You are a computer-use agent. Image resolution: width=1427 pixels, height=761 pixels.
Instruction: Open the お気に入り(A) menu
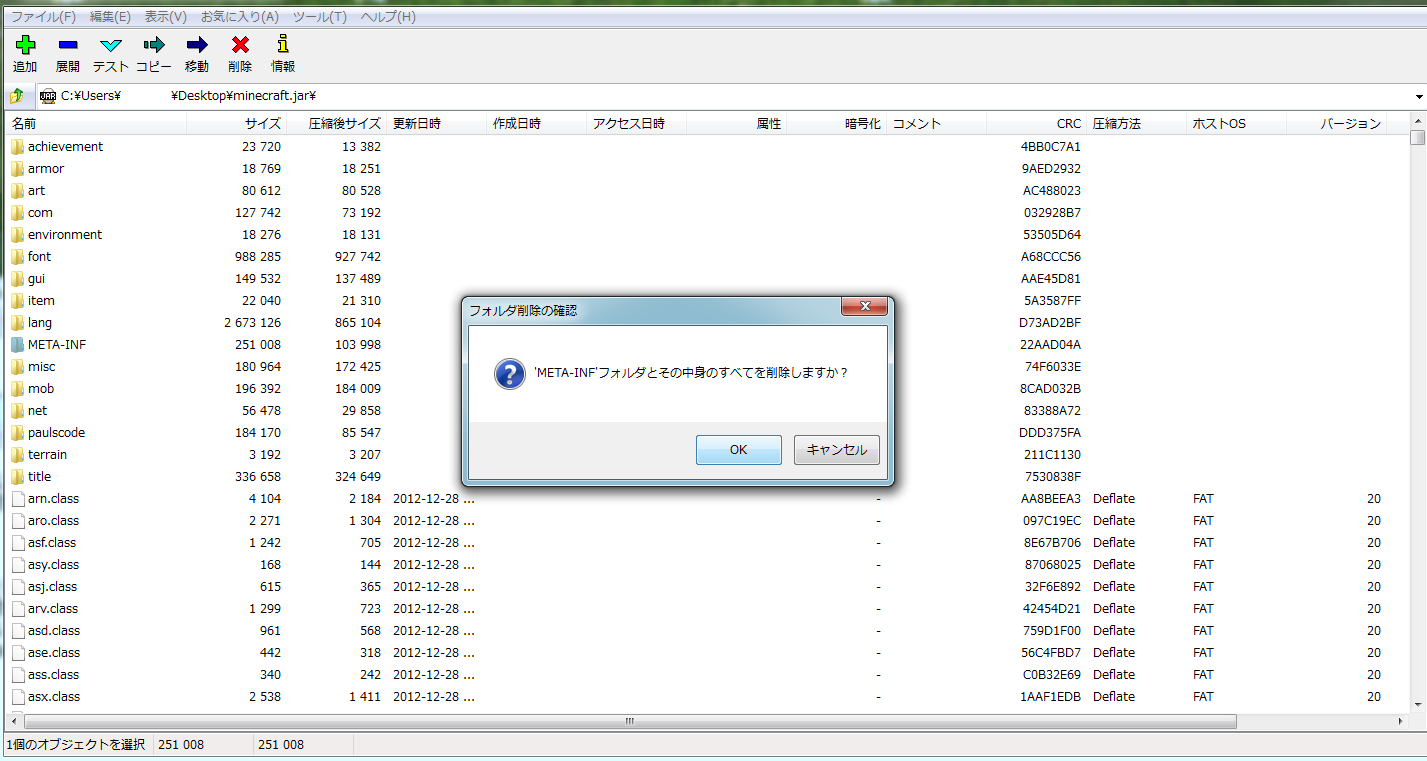pyautogui.click(x=240, y=17)
